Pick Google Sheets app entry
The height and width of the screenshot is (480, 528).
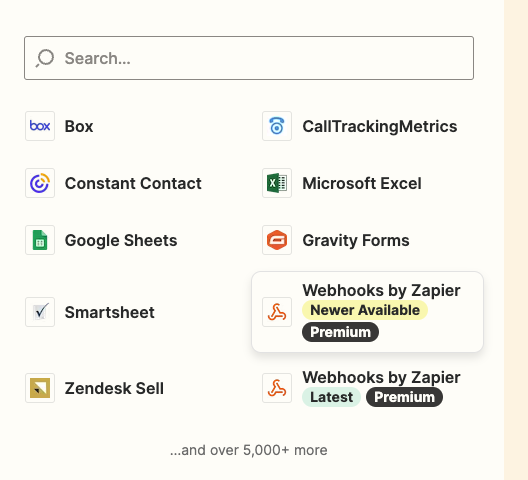pyautogui.click(x=121, y=241)
